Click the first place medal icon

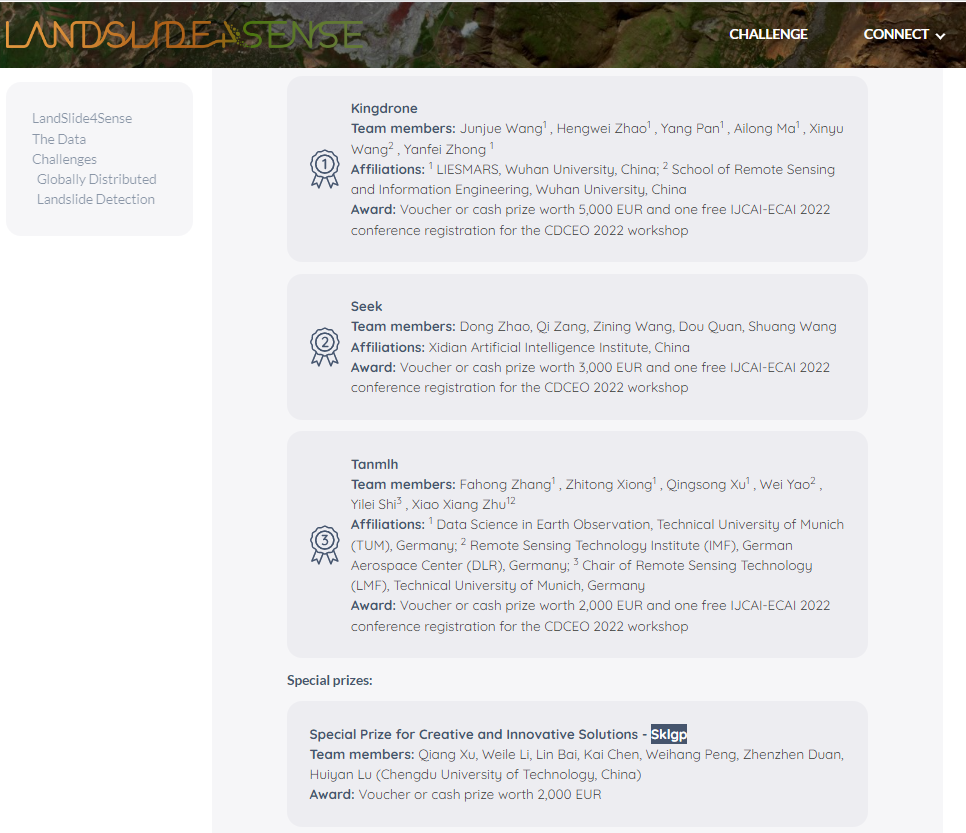click(x=324, y=169)
